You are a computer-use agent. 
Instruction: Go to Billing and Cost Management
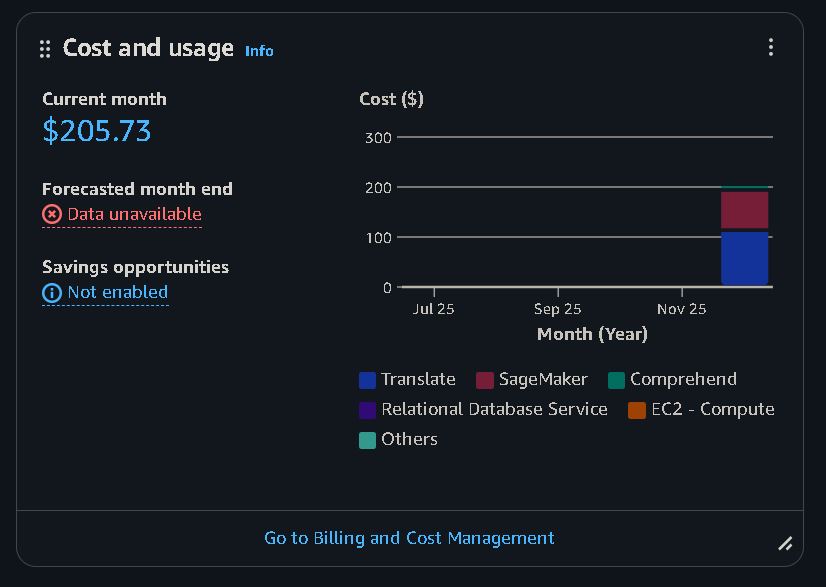coord(409,538)
